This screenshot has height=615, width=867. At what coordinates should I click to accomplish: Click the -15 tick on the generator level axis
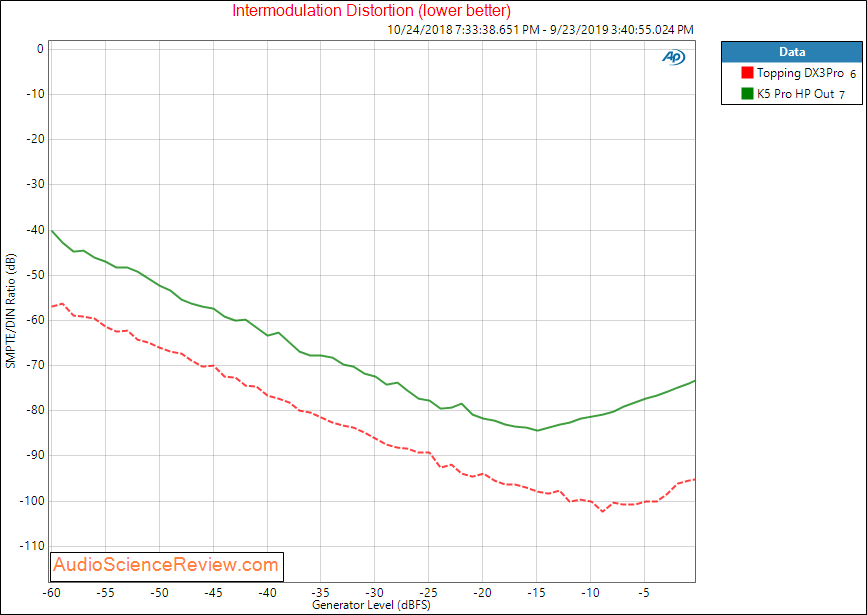point(536,593)
